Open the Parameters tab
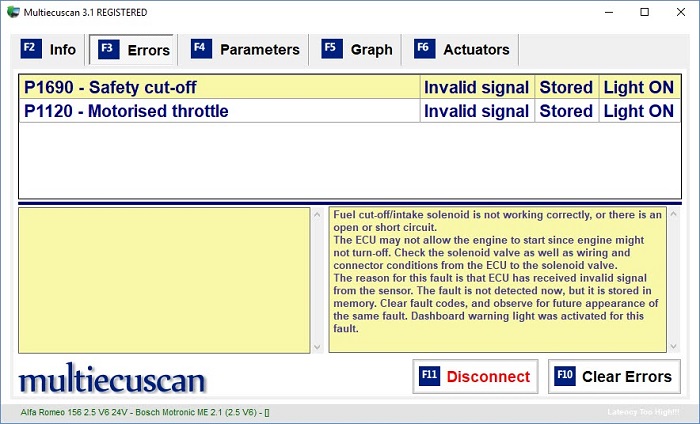The width and height of the screenshot is (700, 424). [245, 50]
